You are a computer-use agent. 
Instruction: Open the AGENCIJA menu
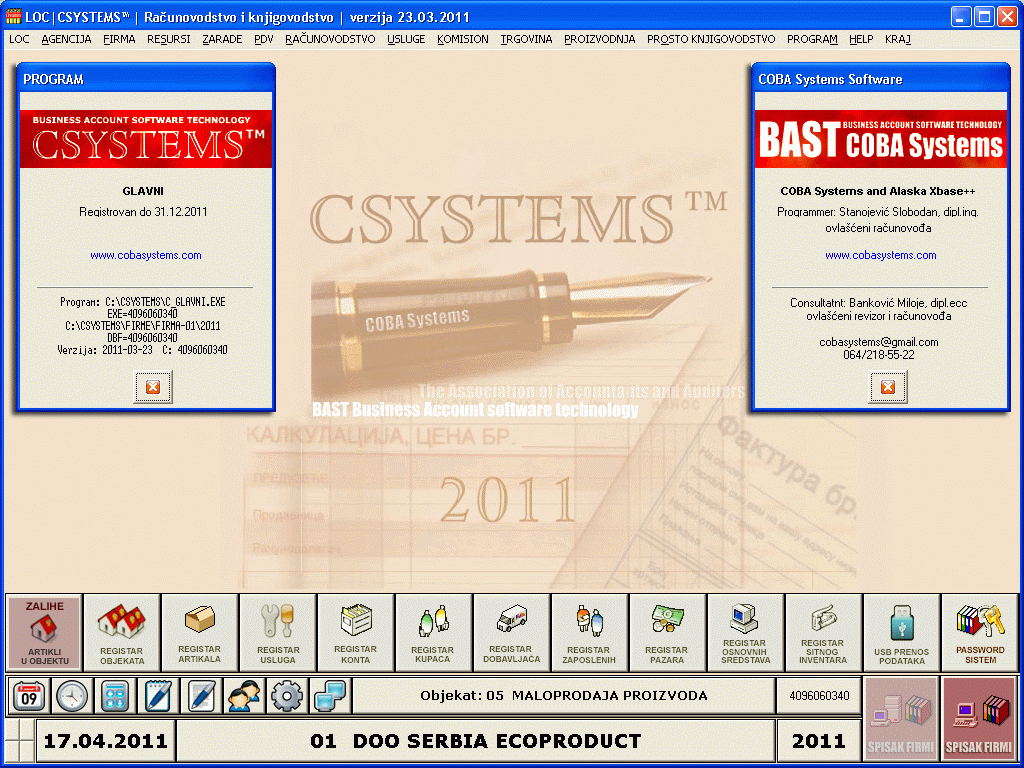pos(66,39)
